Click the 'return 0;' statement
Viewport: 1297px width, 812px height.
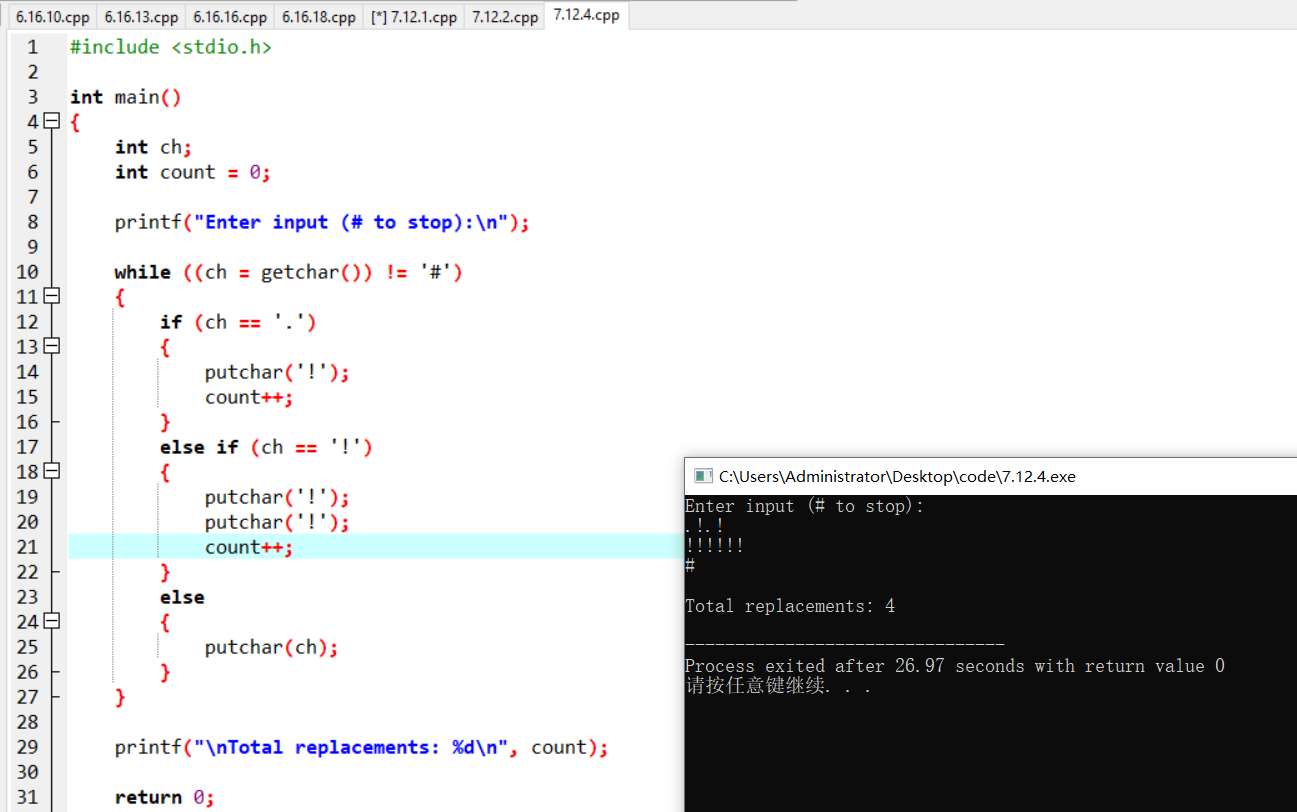[x=164, y=797]
